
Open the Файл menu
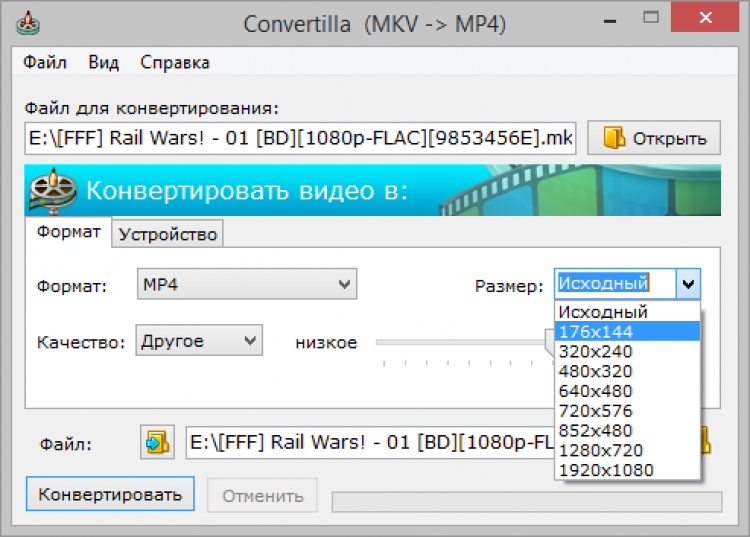pos(44,62)
